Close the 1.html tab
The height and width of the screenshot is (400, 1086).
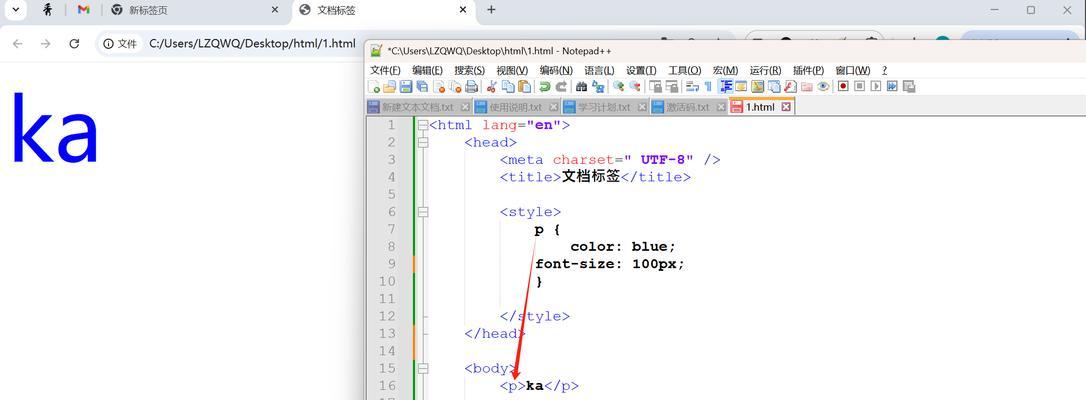click(785, 107)
